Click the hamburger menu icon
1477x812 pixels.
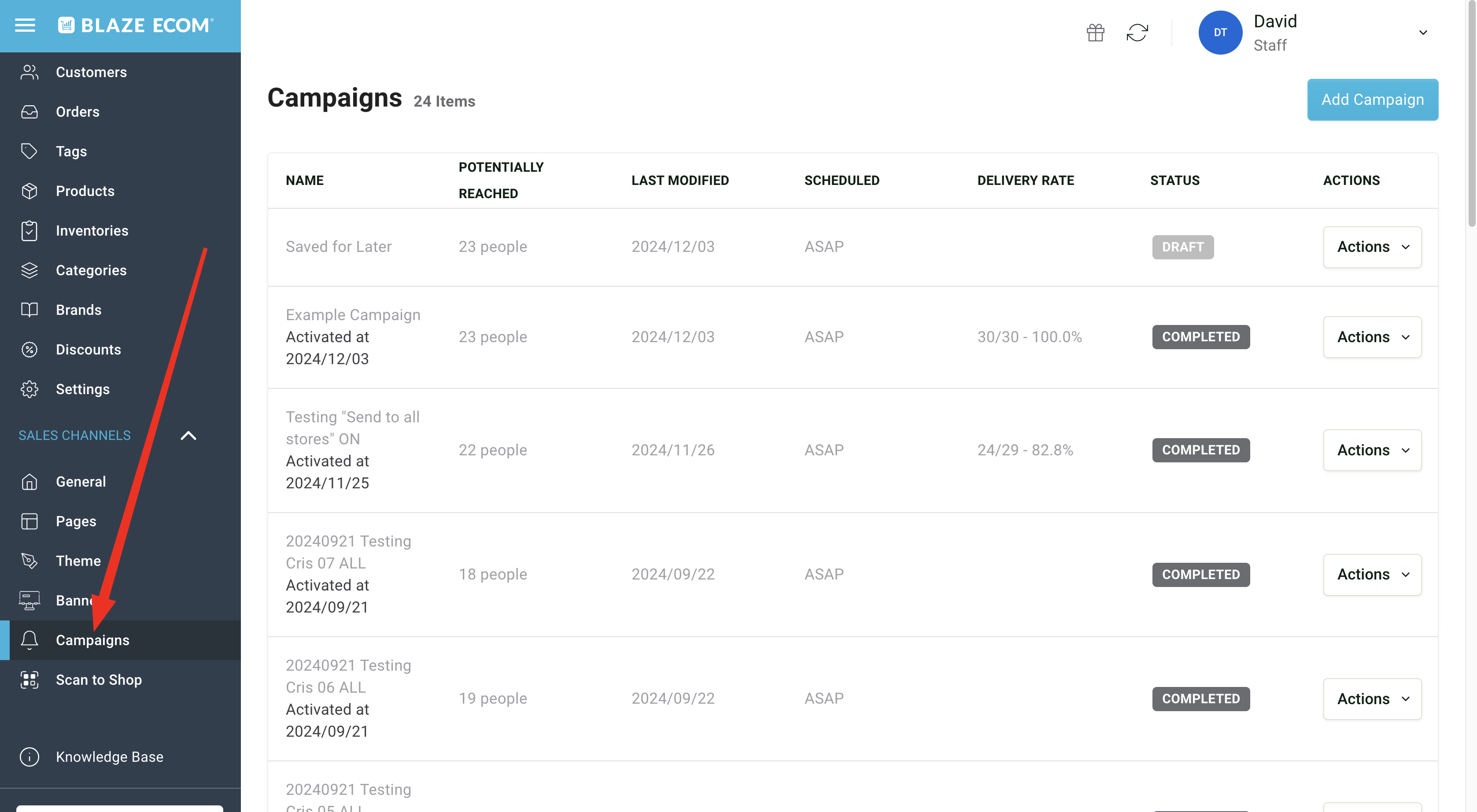coord(25,25)
